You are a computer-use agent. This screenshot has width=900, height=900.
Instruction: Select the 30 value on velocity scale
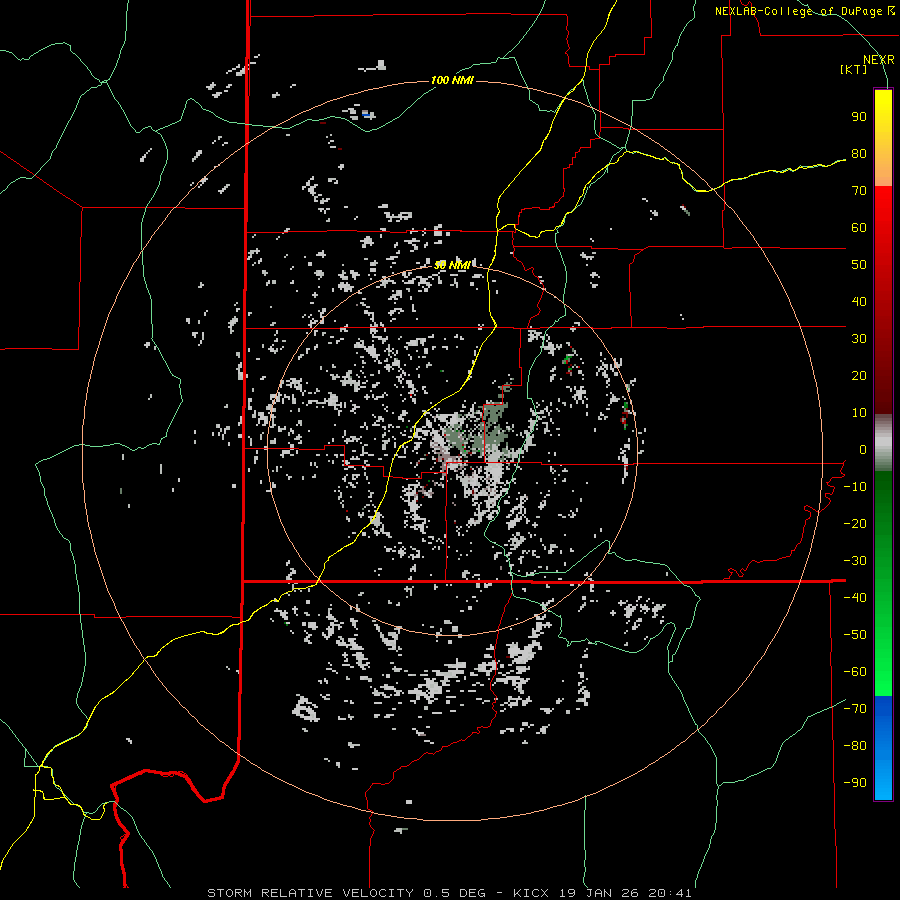(859, 339)
